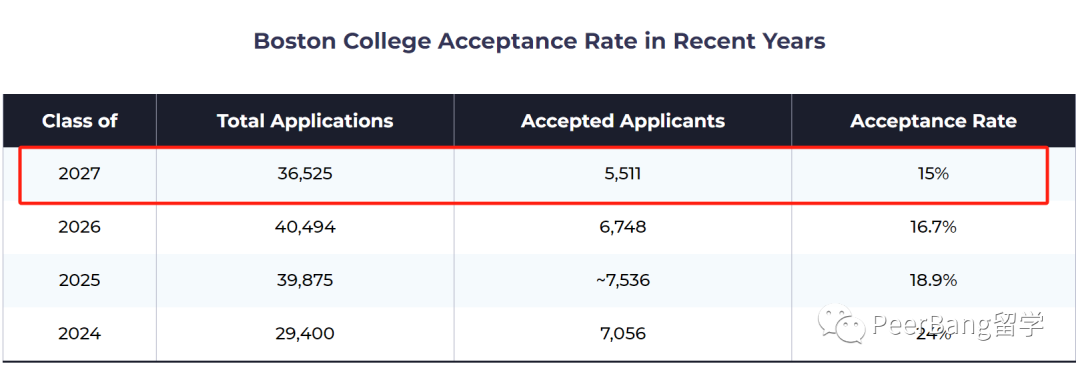Click the 6,748 accepted applicants value

click(623, 227)
